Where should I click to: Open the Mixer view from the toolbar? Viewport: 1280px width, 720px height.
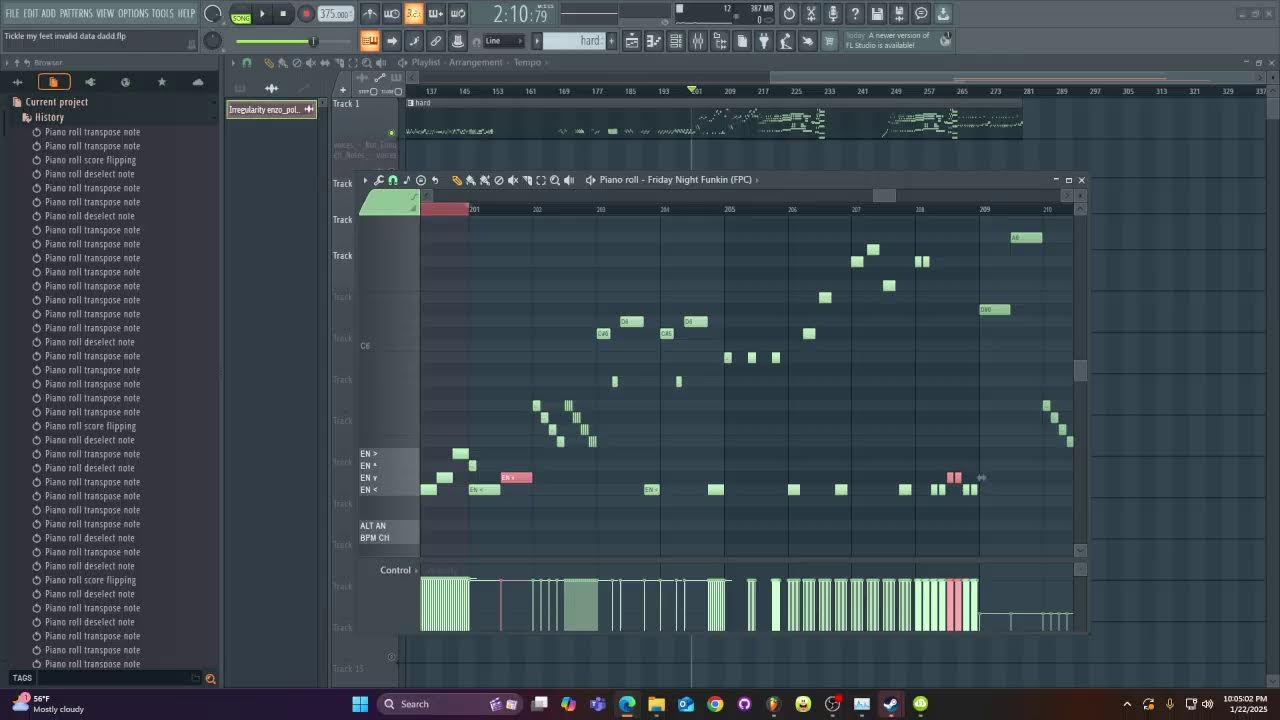coord(698,41)
